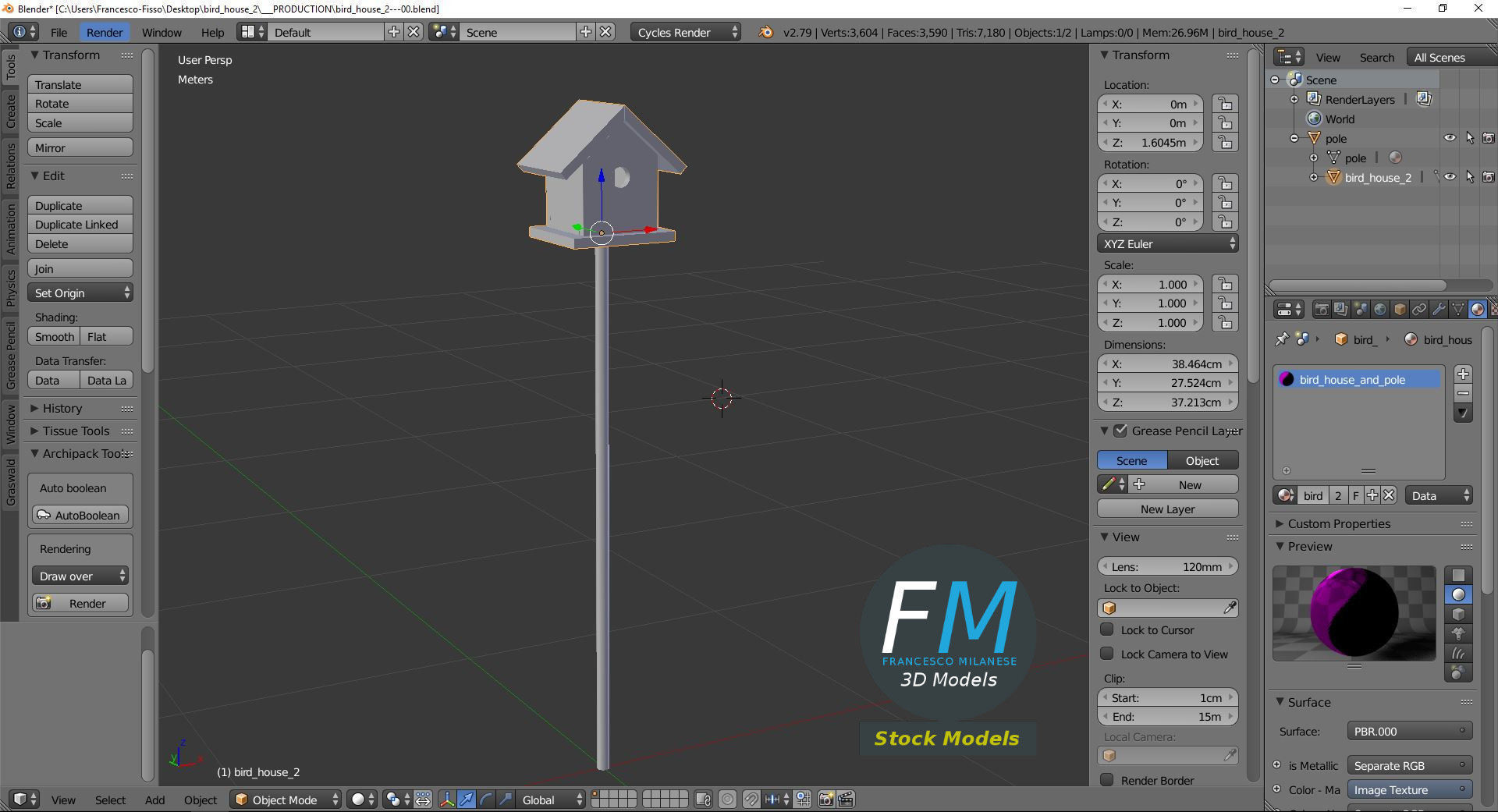The image size is (1498, 812).
Task: Select flat plane material preview type
Action: 1458,575
